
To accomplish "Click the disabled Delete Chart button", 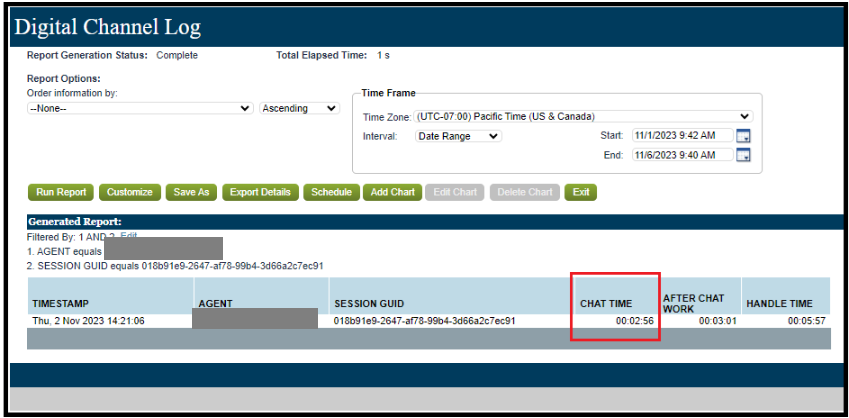I will click(x=525, y=192).
